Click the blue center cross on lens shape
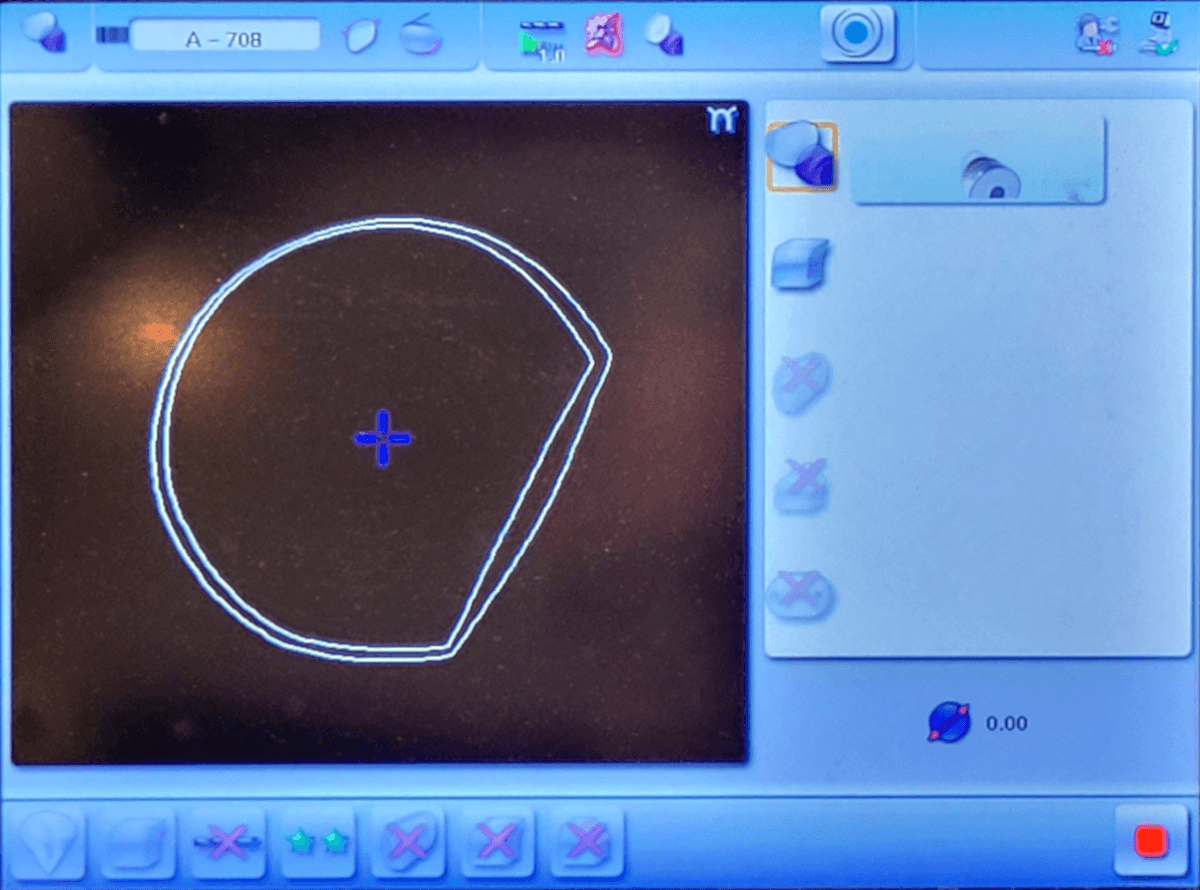 (x=382, y=438)
